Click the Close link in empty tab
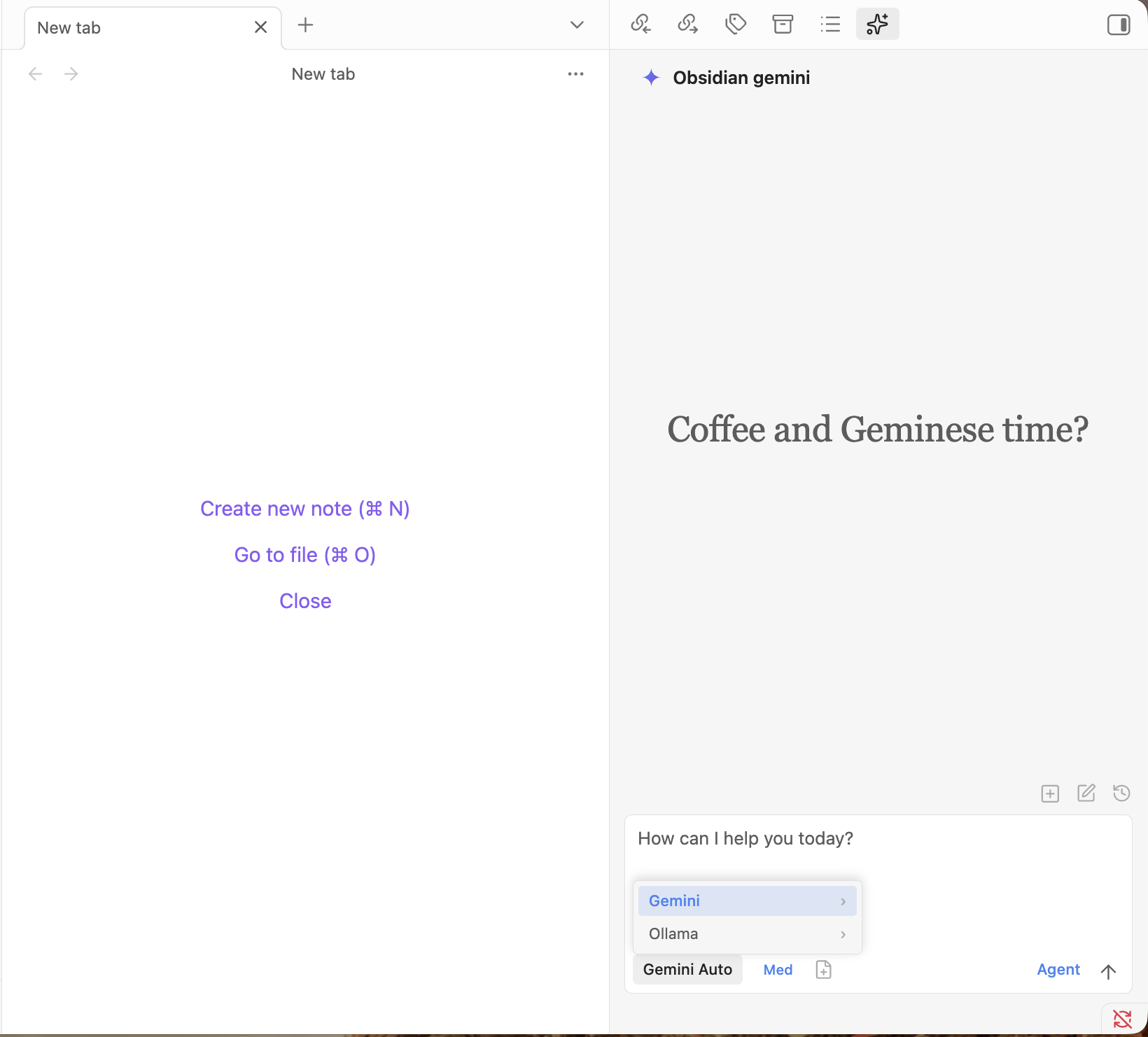Image resolution: width=1148 pixels, height=1037 pixels. click(x=304, y=601)
